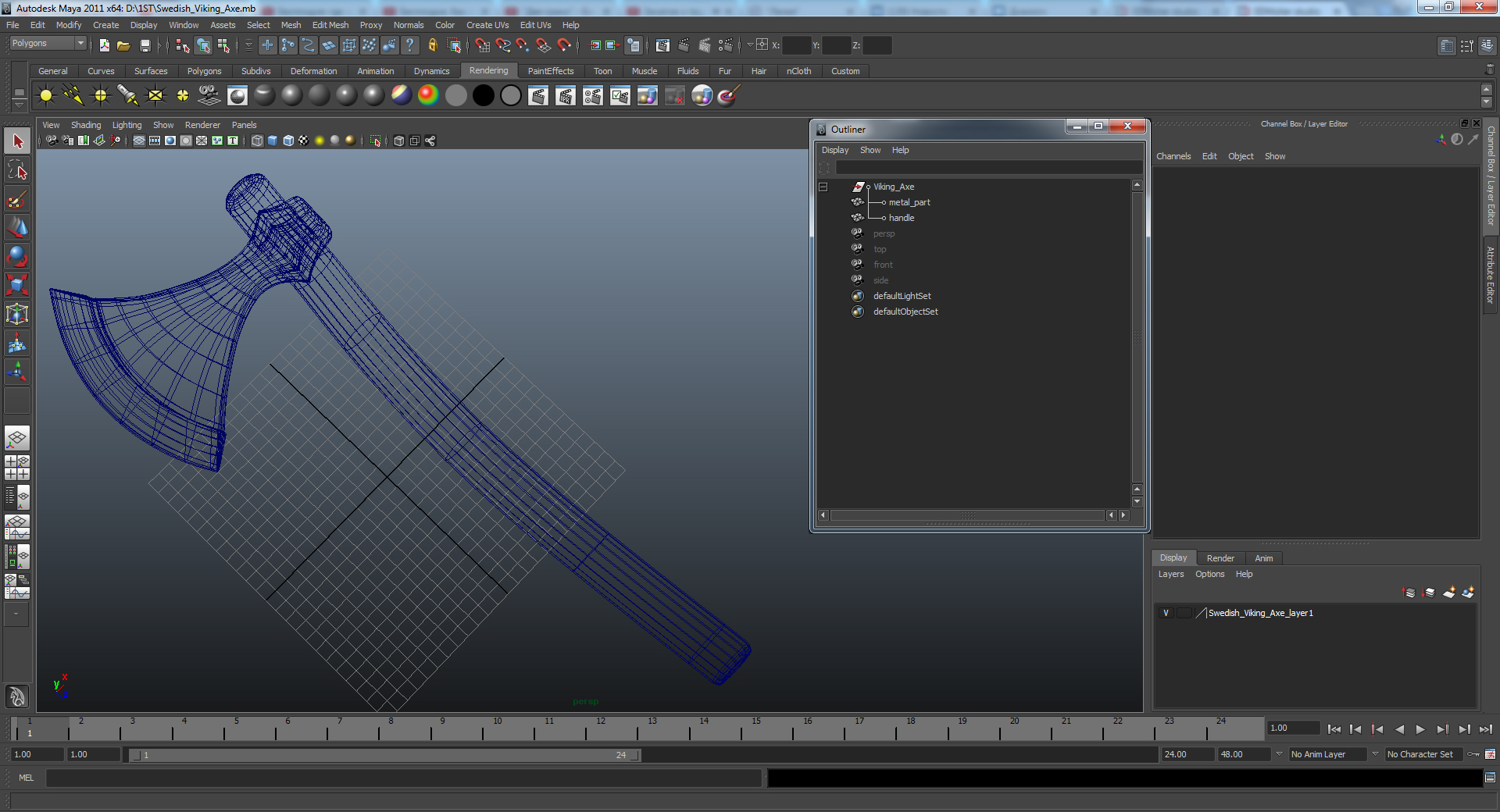The height and width of the screenshot is (812, 1500).
Task: Toggle the black IPR render shelf swatch
Action: coord(484,95)
